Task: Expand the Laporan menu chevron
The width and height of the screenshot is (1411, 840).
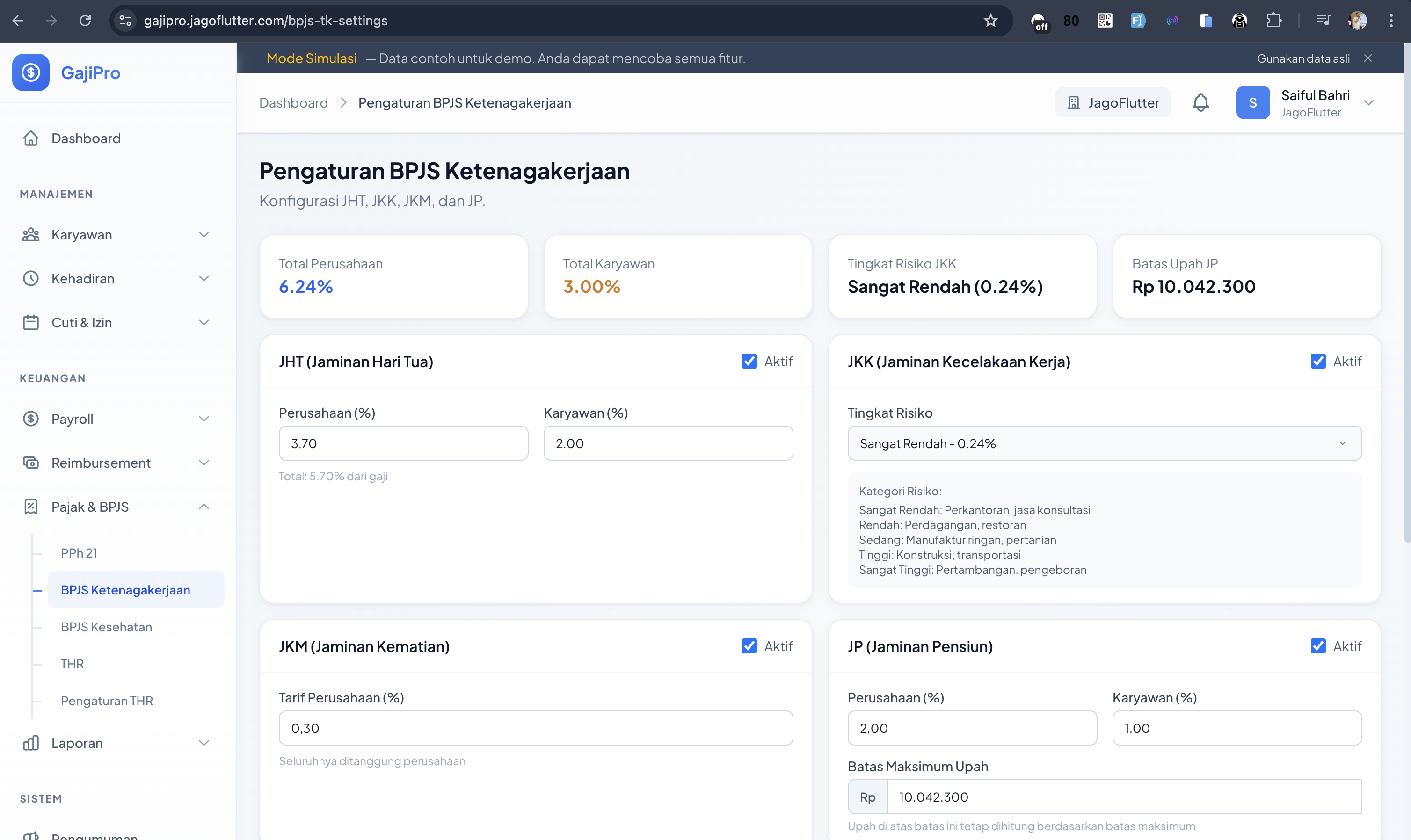Action: tap(204, 743)
